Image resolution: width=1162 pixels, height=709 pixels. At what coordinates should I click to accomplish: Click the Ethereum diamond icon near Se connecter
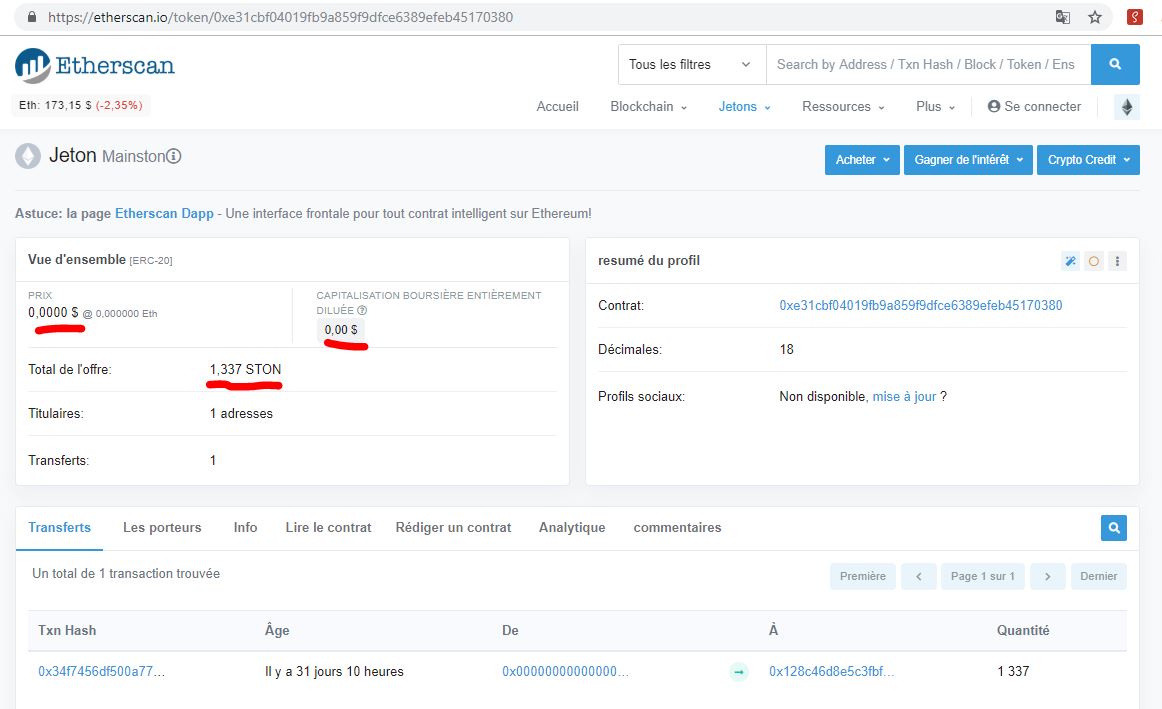(x=1126, y=106)
